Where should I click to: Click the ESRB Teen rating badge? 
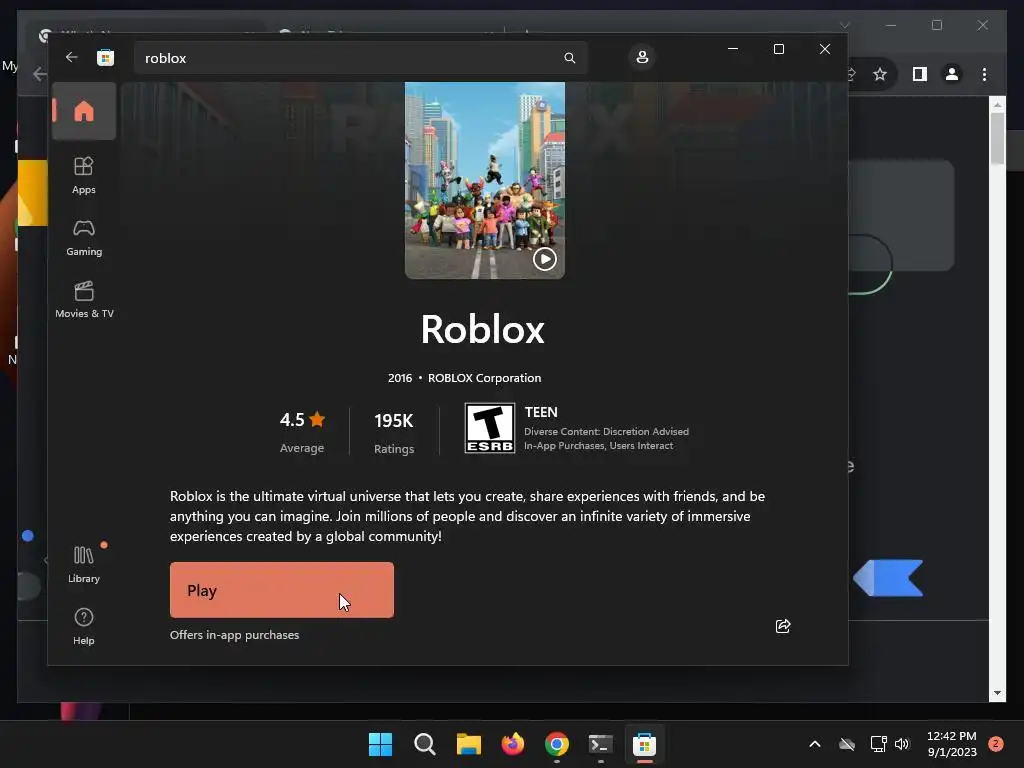[489, 428]
